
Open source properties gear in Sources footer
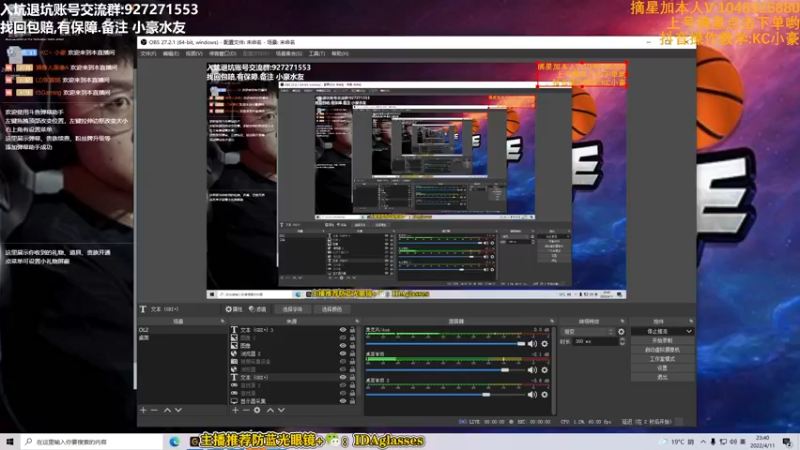pos(257,410)
